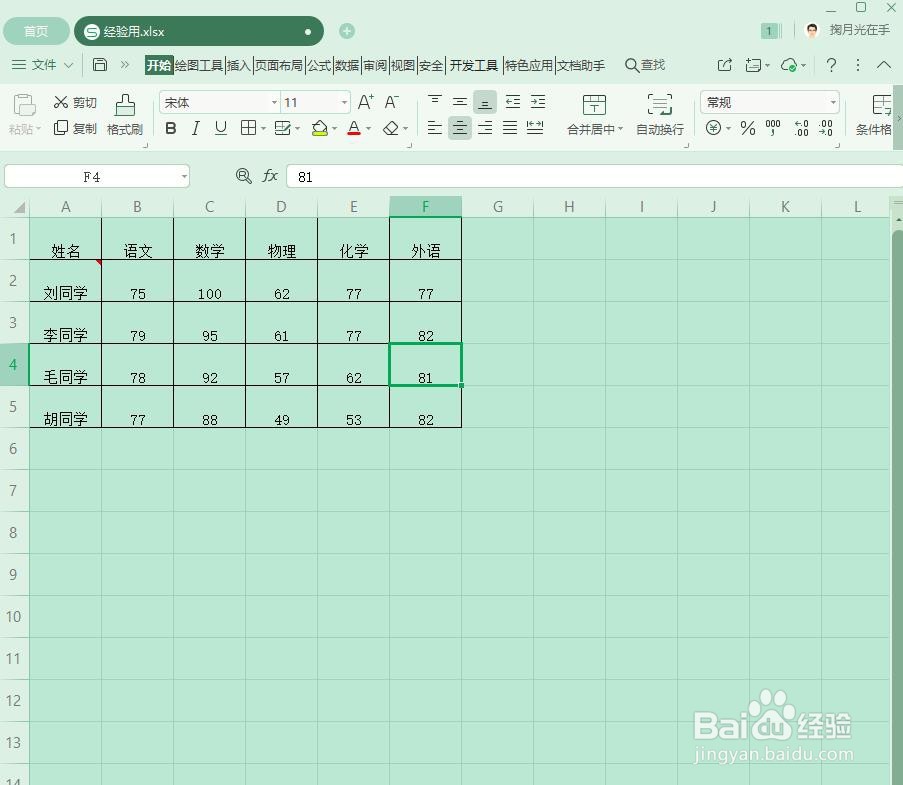Open the font color dropdown arrow
This screenshot has height=785, width=903.
(369, 128)
